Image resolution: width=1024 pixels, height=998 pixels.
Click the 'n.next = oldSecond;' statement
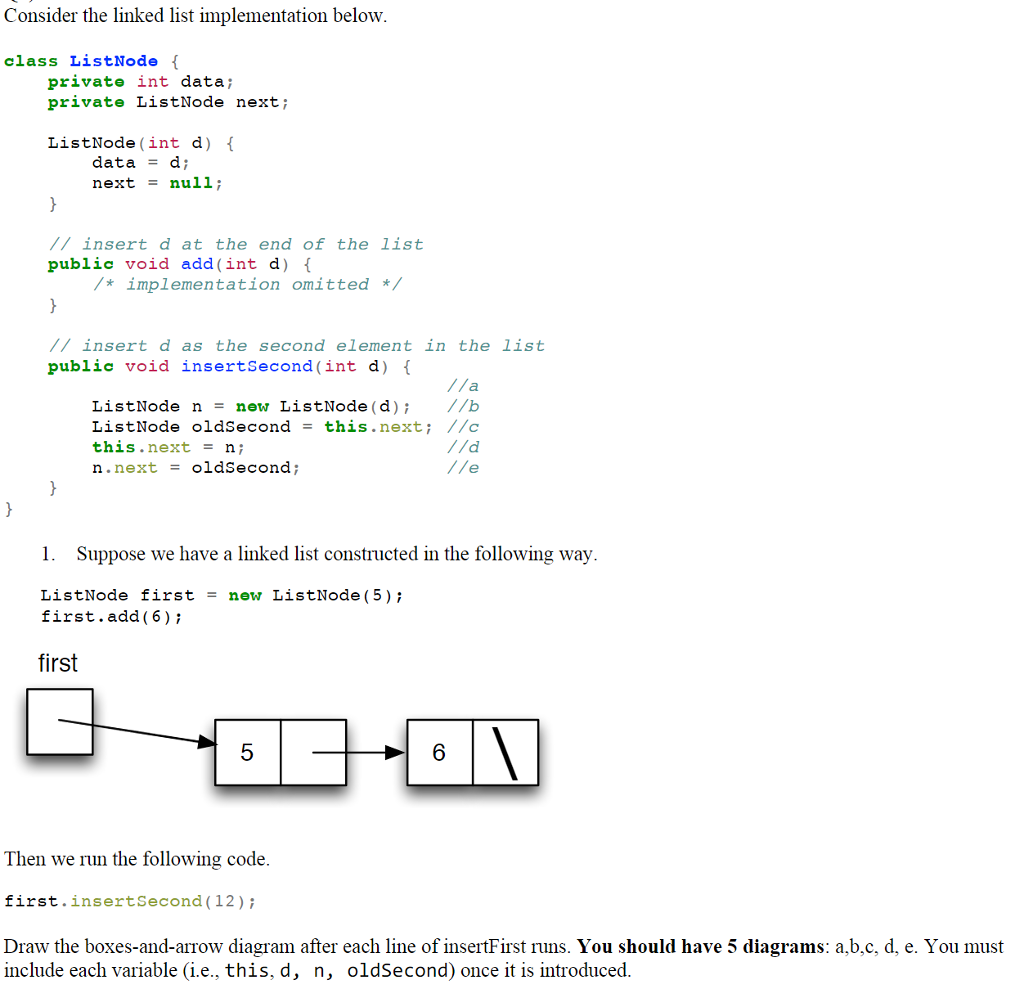click(196, 468)
